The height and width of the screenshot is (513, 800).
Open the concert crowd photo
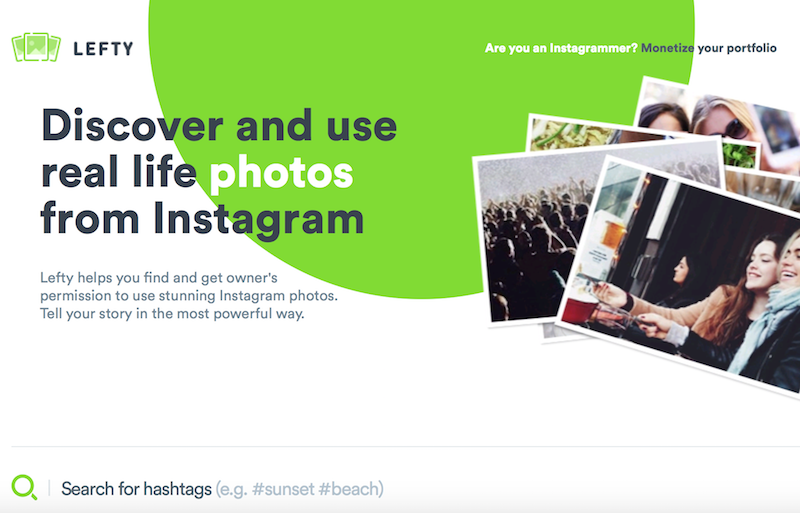(x=531, y=240)
